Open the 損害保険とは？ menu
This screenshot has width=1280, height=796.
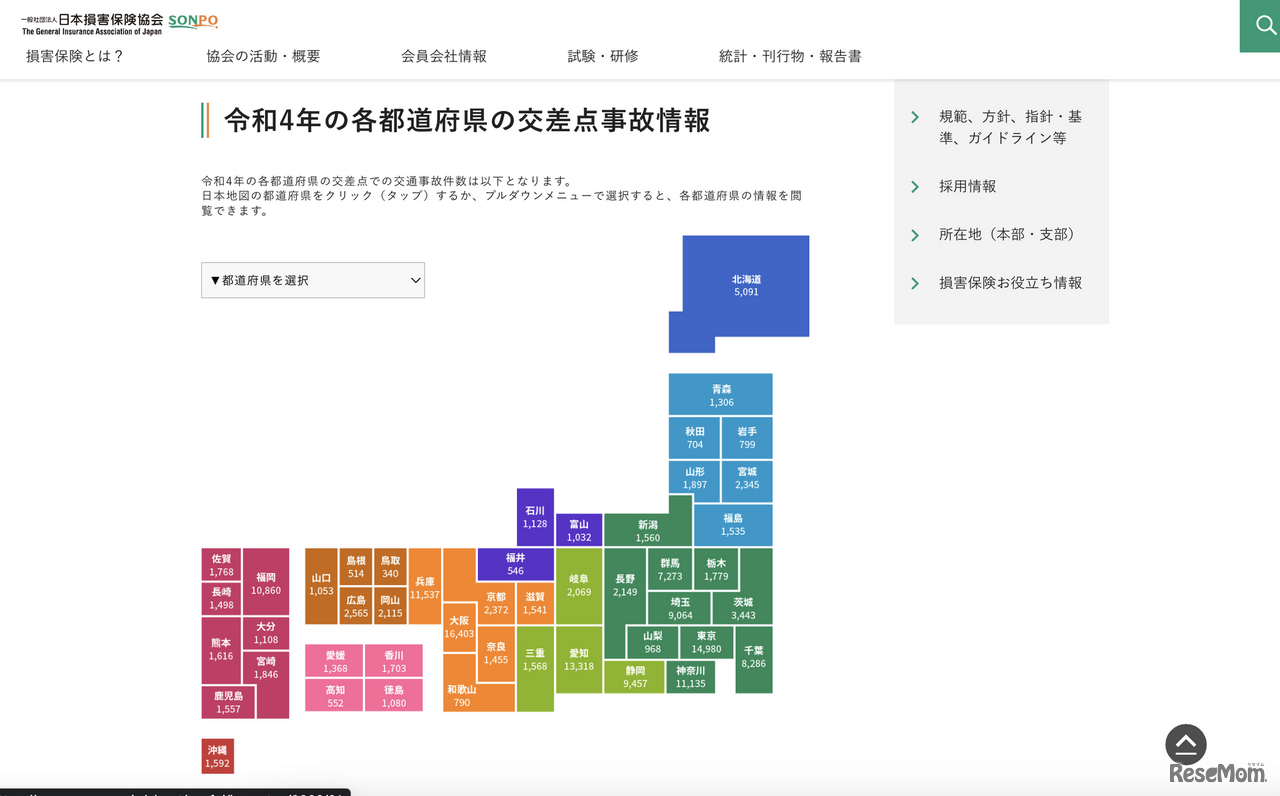[73, 57]
